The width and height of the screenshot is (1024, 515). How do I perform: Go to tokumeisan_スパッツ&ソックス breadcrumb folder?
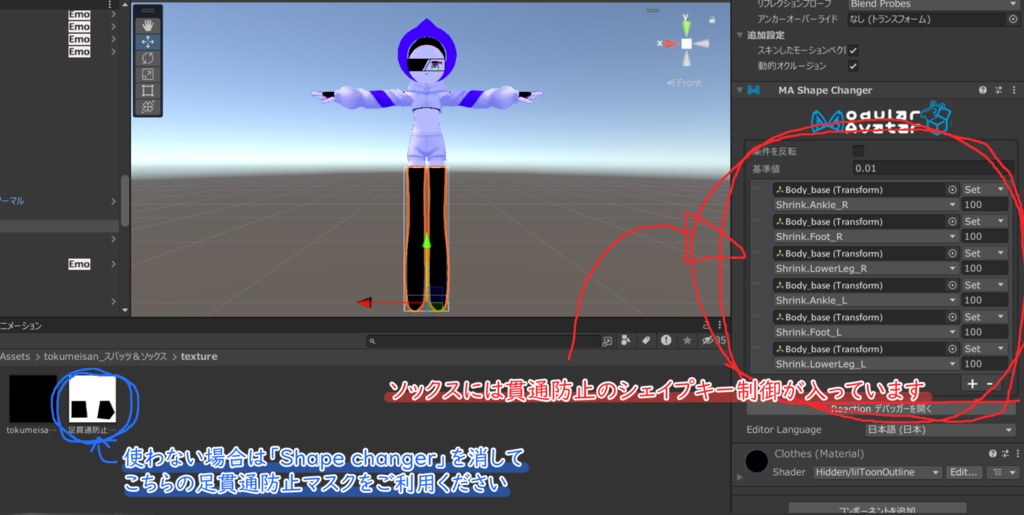tap(105, 357)
